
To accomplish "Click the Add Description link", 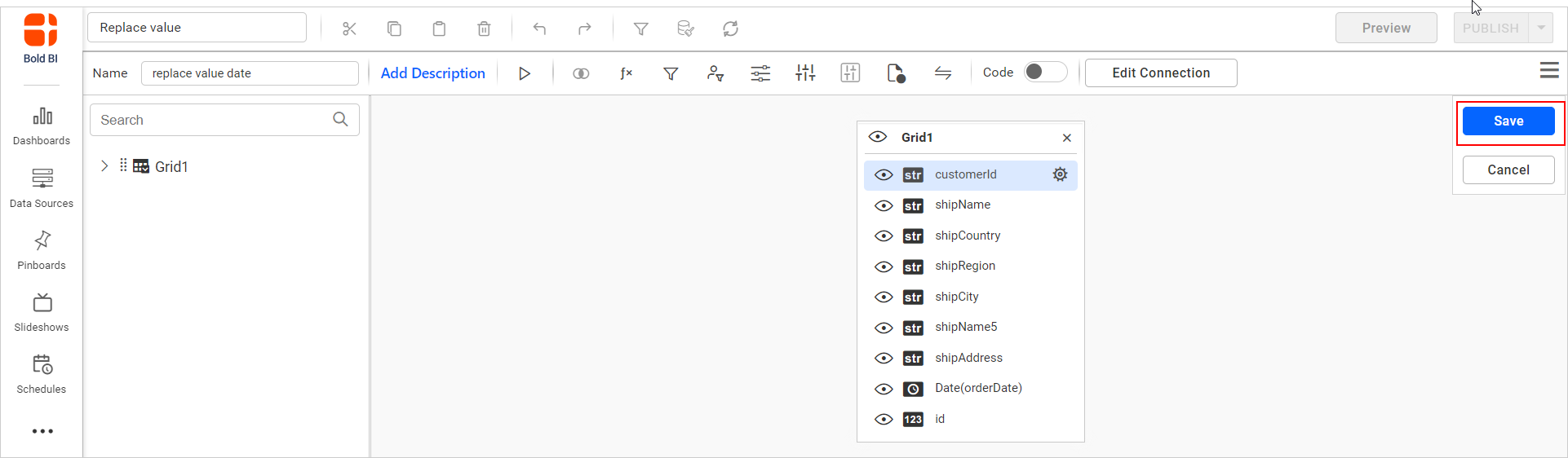I will pyautogui.click(x=432, y=73).
